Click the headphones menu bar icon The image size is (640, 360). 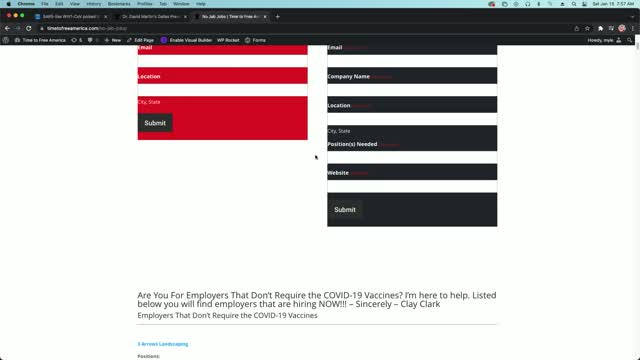click(x=528, y=4)
